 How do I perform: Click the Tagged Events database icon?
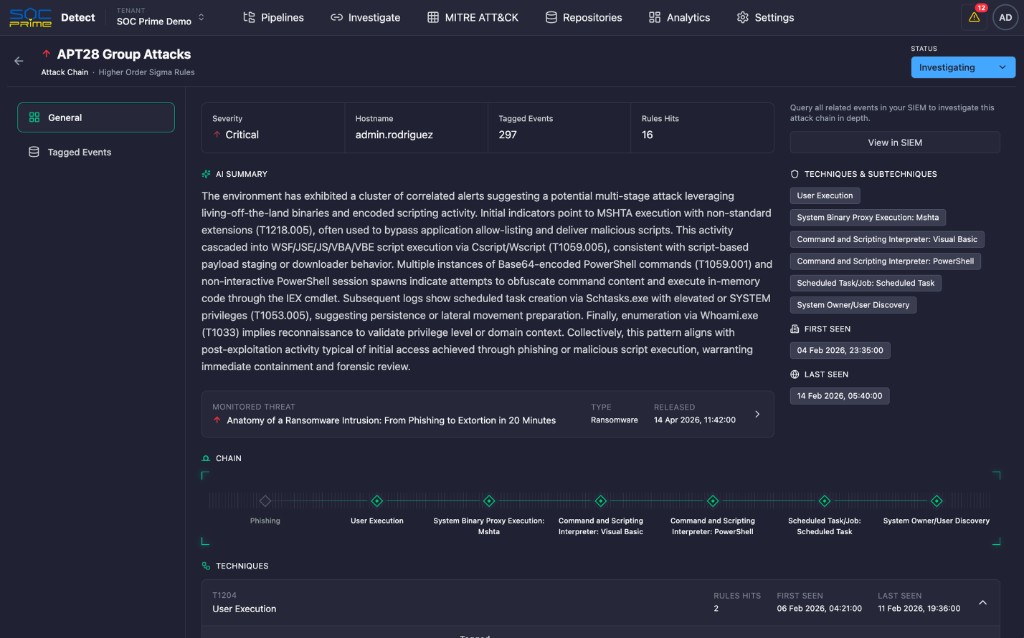point(34,152)
